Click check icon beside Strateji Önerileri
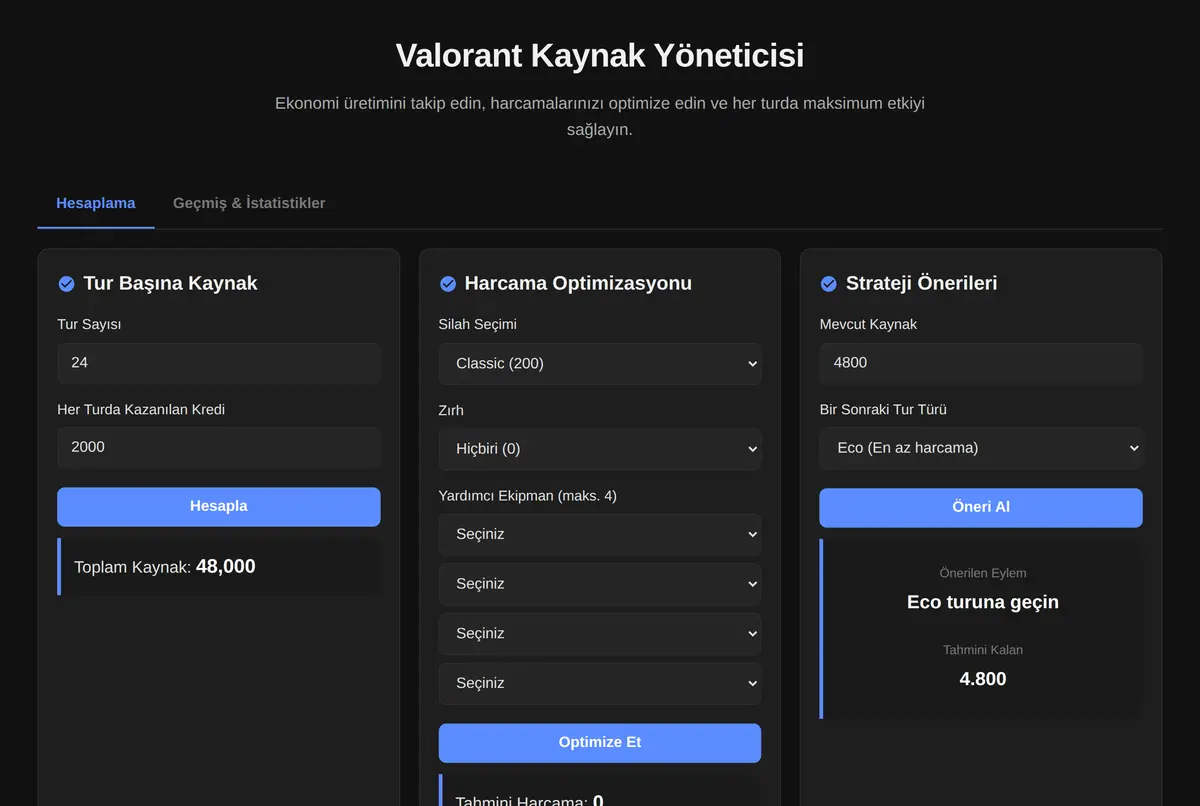This screenshot has height=806, width=1200. coord(829,284)
